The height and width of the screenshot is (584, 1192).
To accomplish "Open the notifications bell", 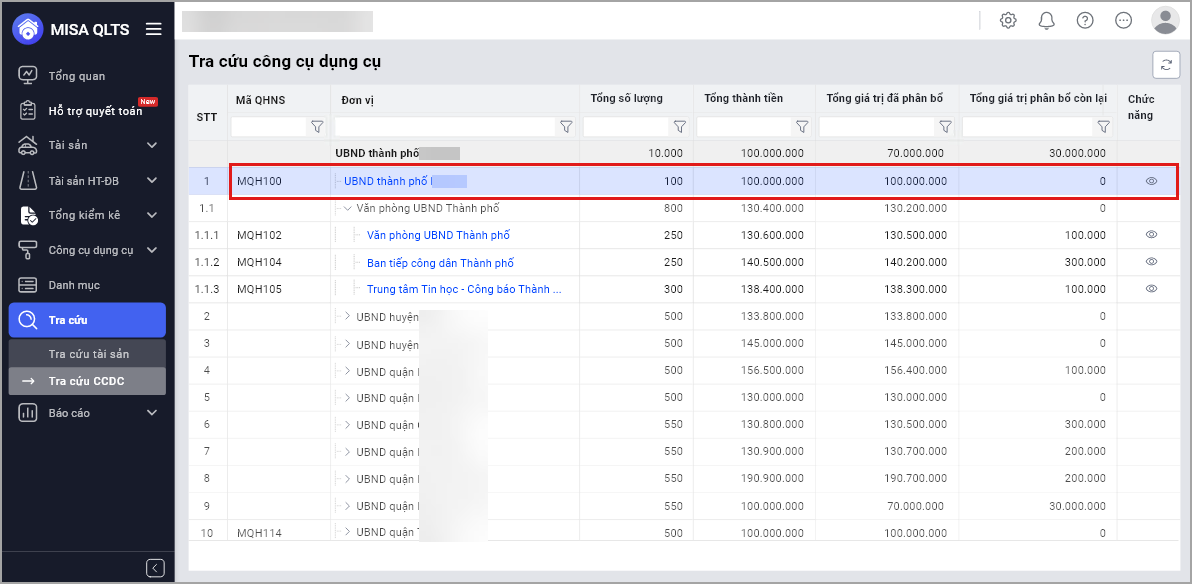I will [1046, 20].
